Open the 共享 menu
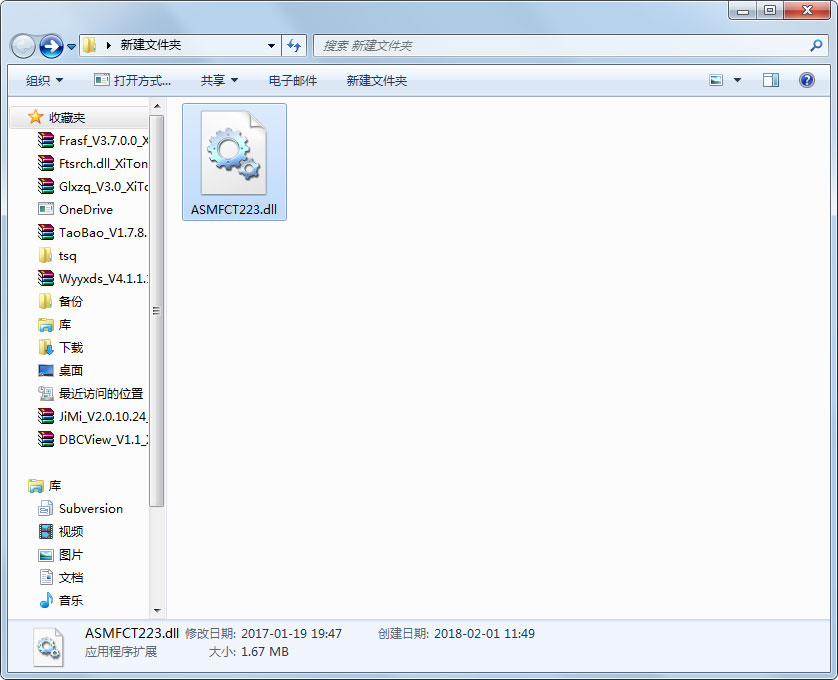This screenshot has height=680, width=838. (x=219, y=80)
